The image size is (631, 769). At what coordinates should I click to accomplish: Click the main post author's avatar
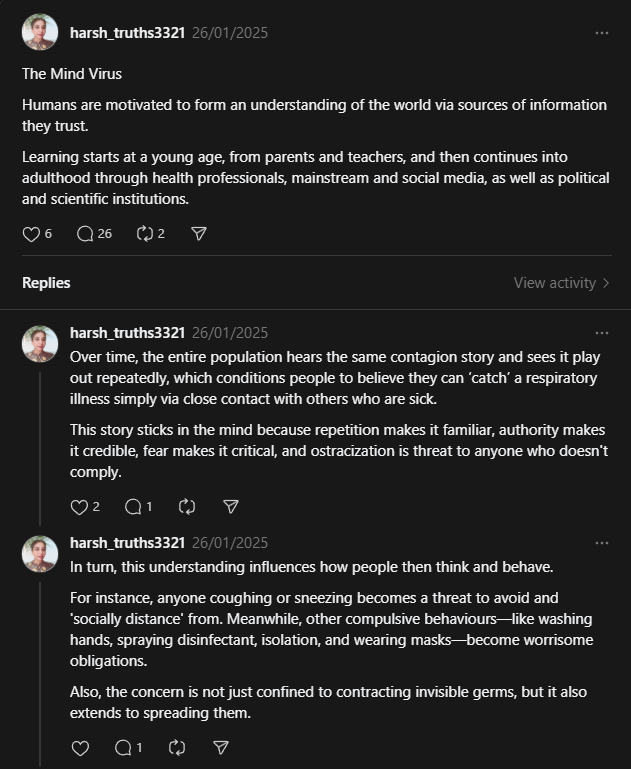click(40, 32)
